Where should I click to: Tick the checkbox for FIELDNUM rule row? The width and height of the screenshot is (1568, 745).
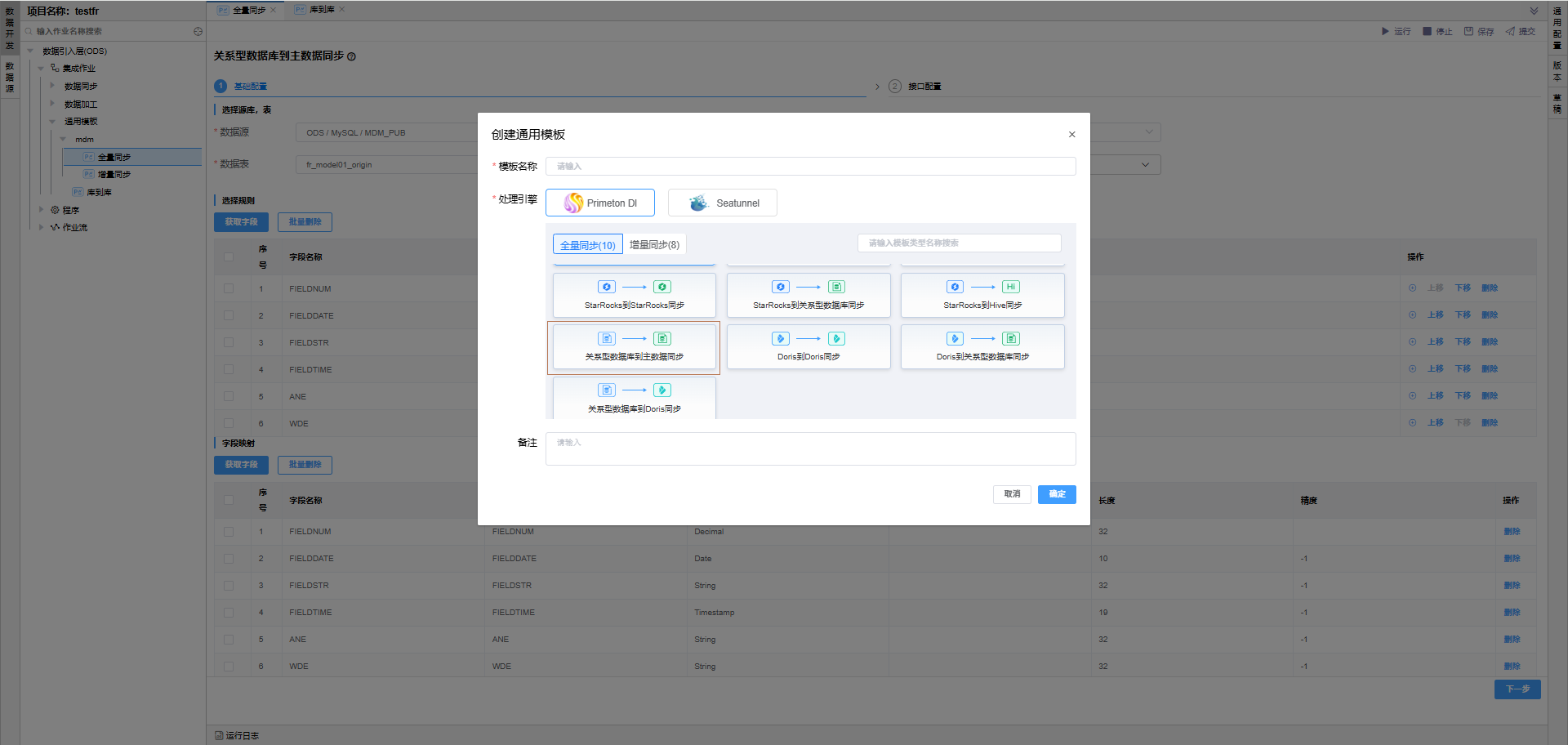(229, 288)
